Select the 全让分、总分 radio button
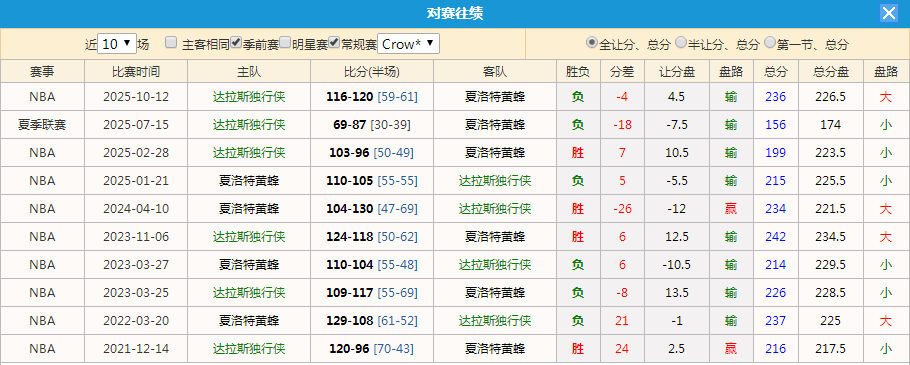 [x=591, y=42]
